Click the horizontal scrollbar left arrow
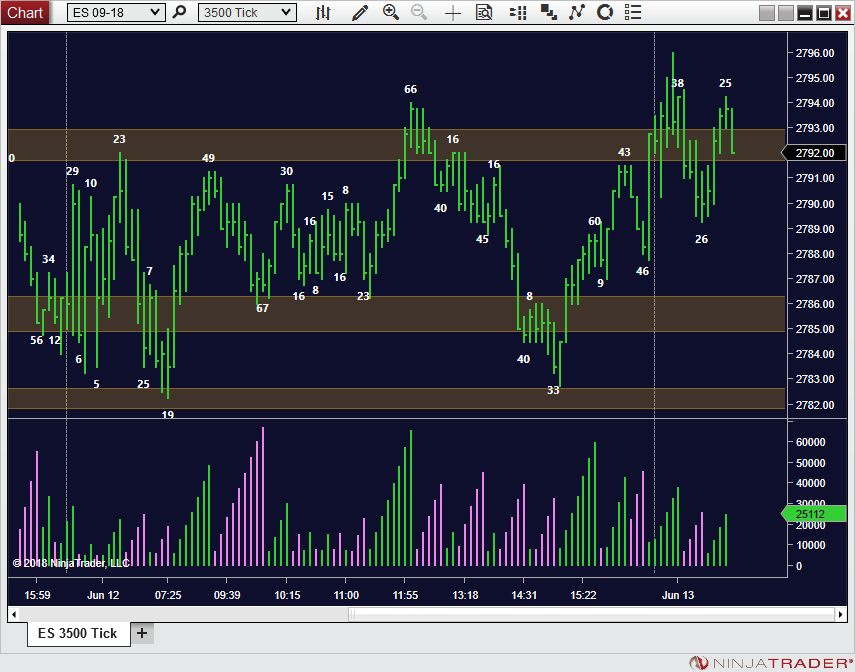This screenshot has height=672, width=855. pyautogui.click(x=14, y=615)
